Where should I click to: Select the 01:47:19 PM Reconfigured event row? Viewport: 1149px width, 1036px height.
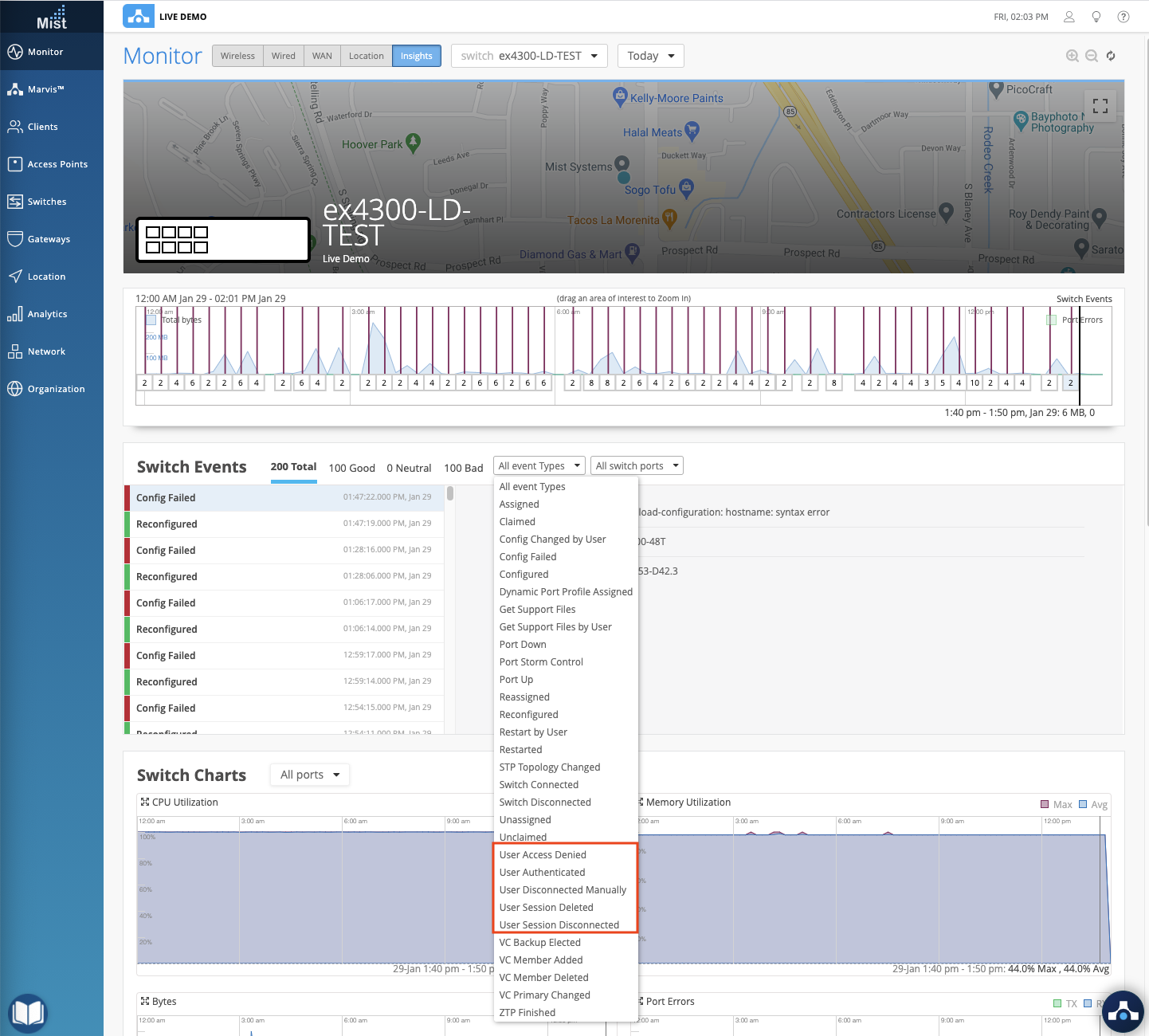pos(284,524)
